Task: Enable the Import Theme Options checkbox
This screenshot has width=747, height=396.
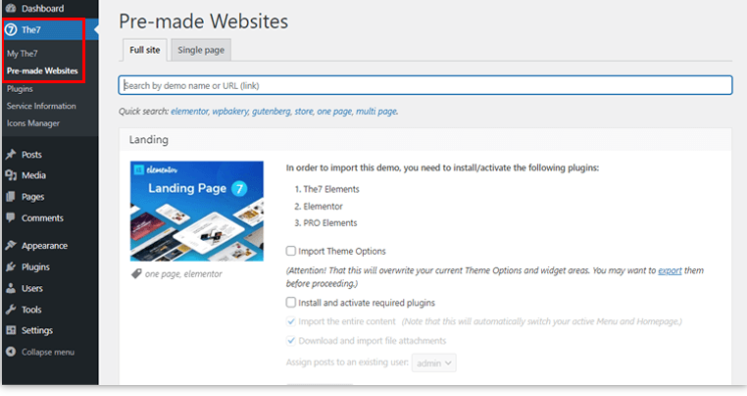Action: [x=291, y=251]
